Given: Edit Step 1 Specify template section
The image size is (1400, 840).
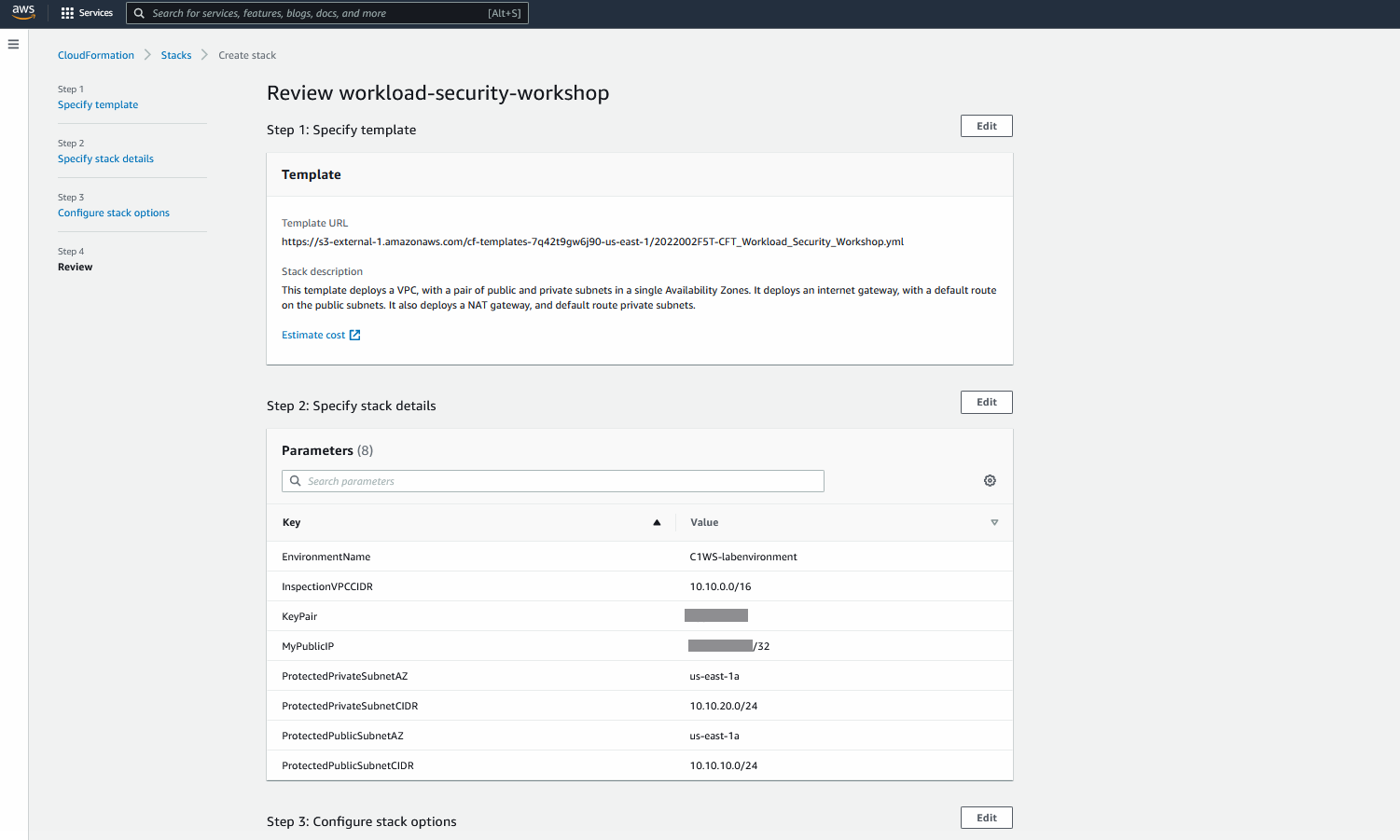Looking at the screenshot, I should [x=987, y=126].
